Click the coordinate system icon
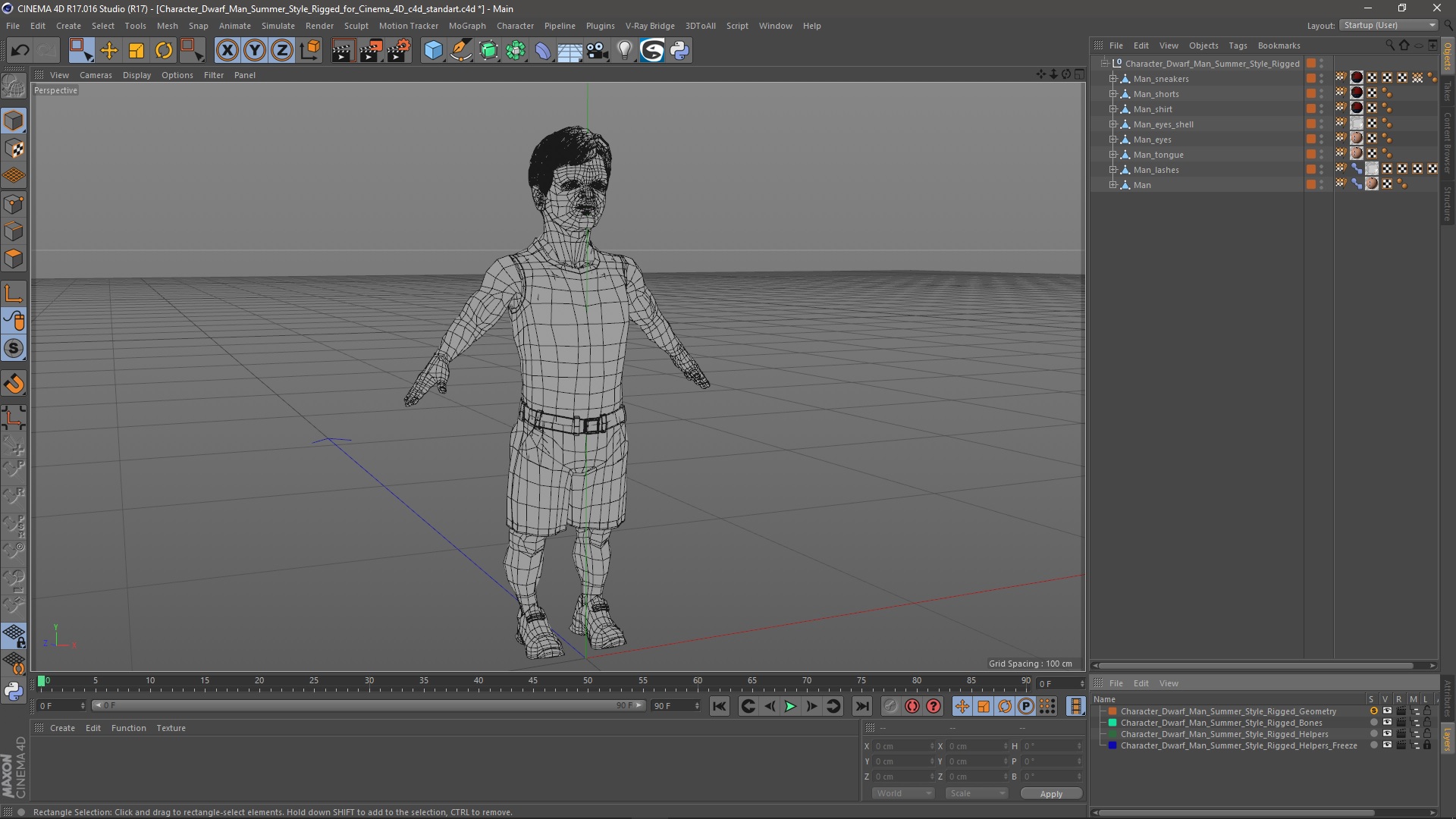Viewport: 1456px width, 819px height. [309, 51]
